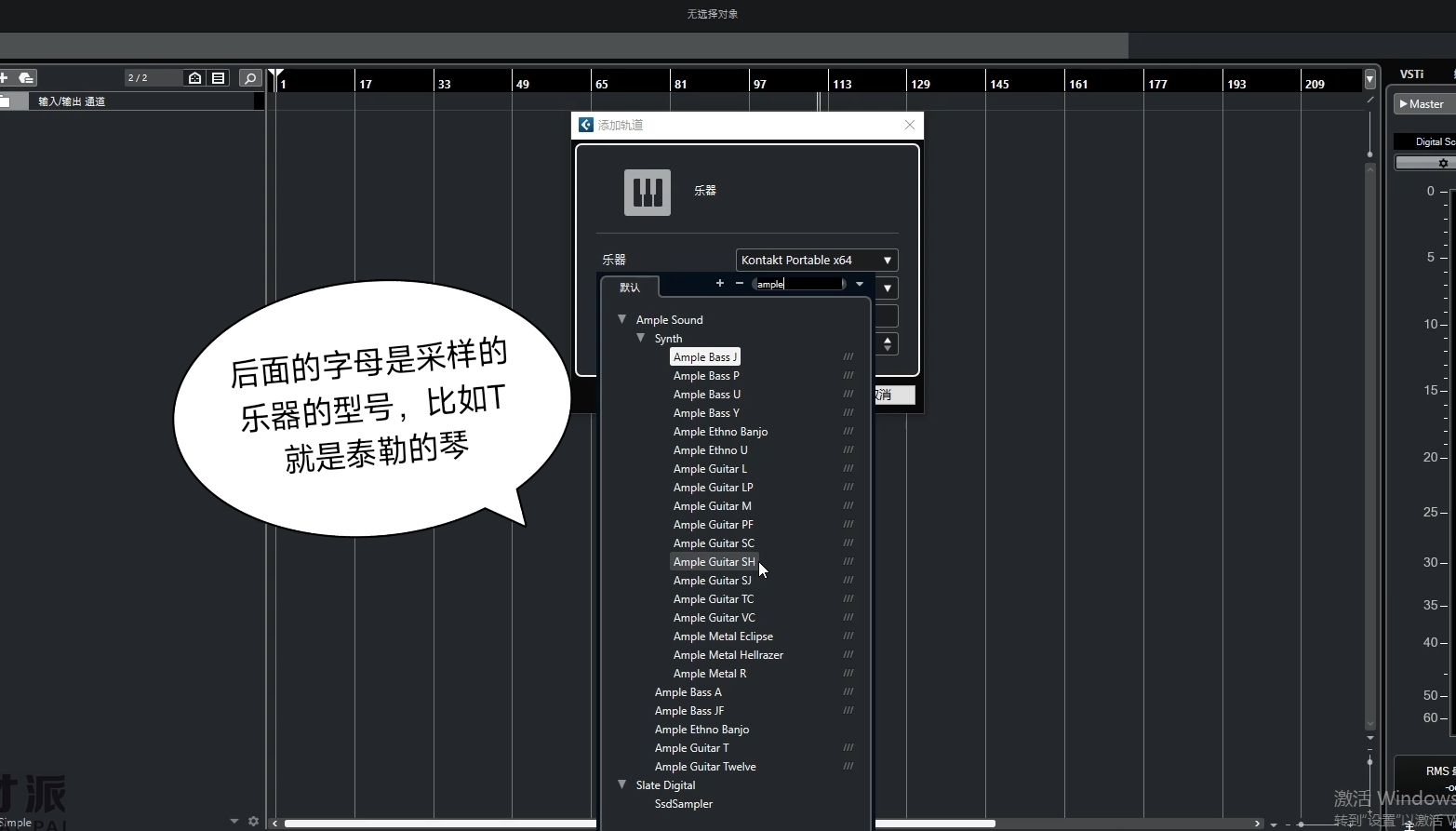Select Ample Bass U
The height and width of the screenshot is (831, 1456).
tap(707, 394)
